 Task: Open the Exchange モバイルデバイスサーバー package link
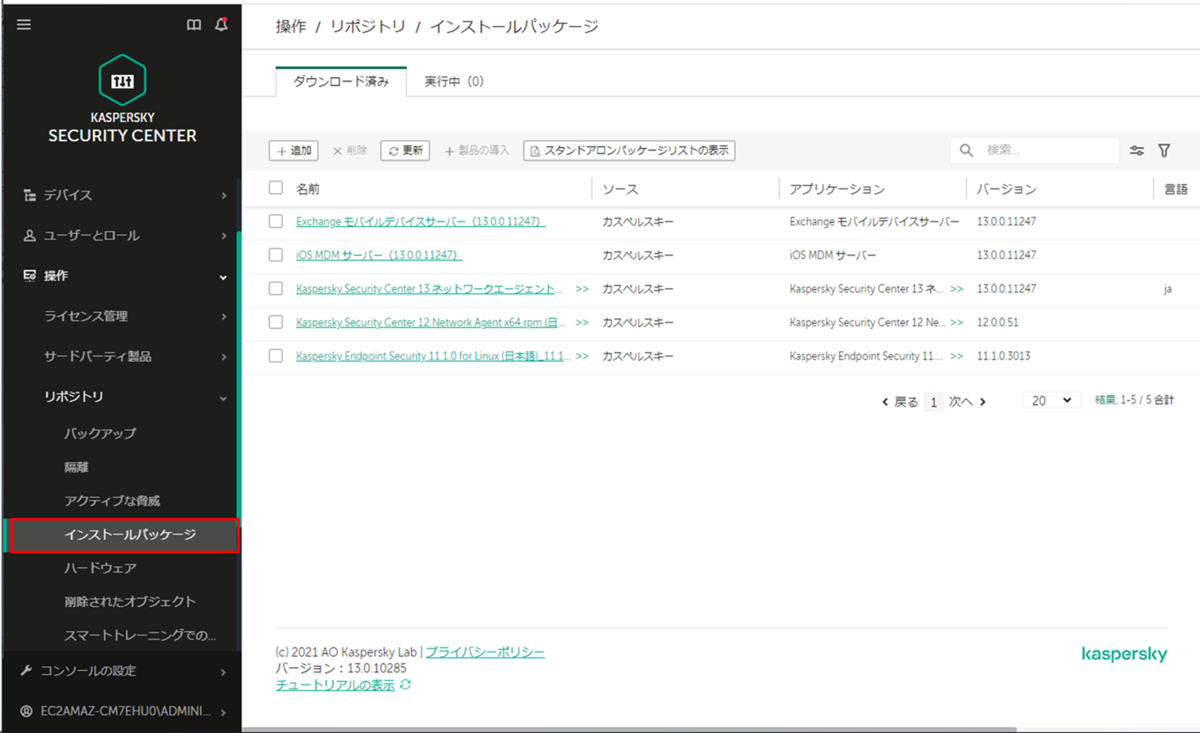coord(420,221)
